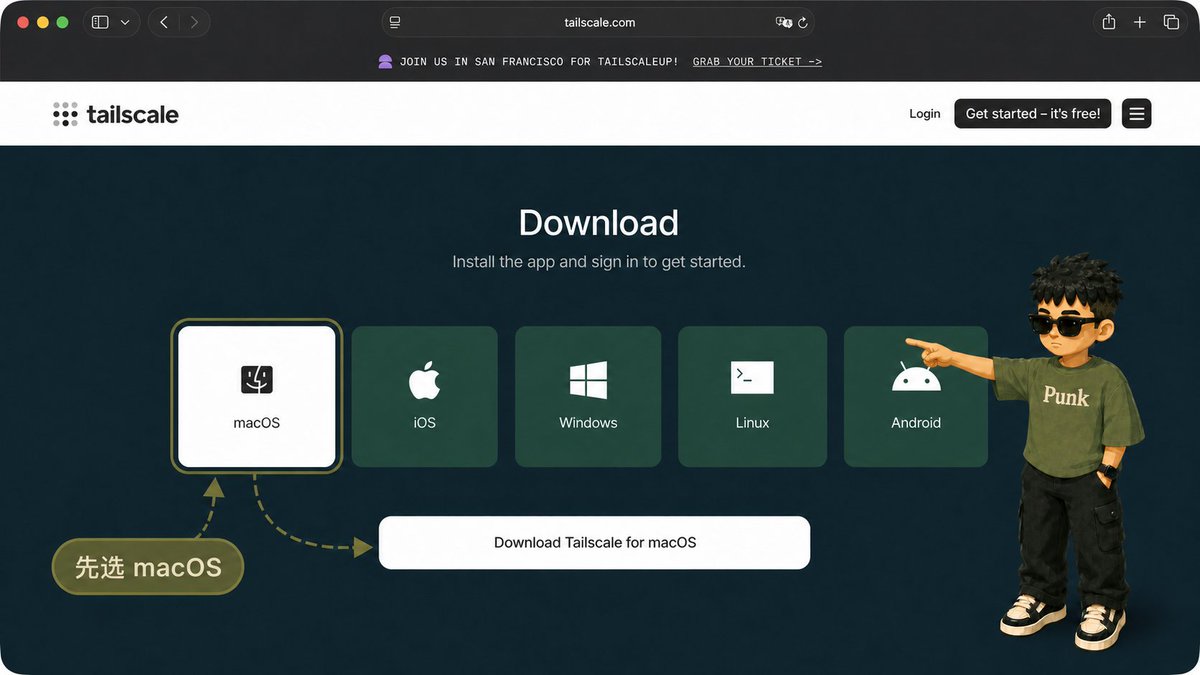Open the Login link
Image resolution: width=1200 pixels, height=675 pixels.
pos(925,114)
